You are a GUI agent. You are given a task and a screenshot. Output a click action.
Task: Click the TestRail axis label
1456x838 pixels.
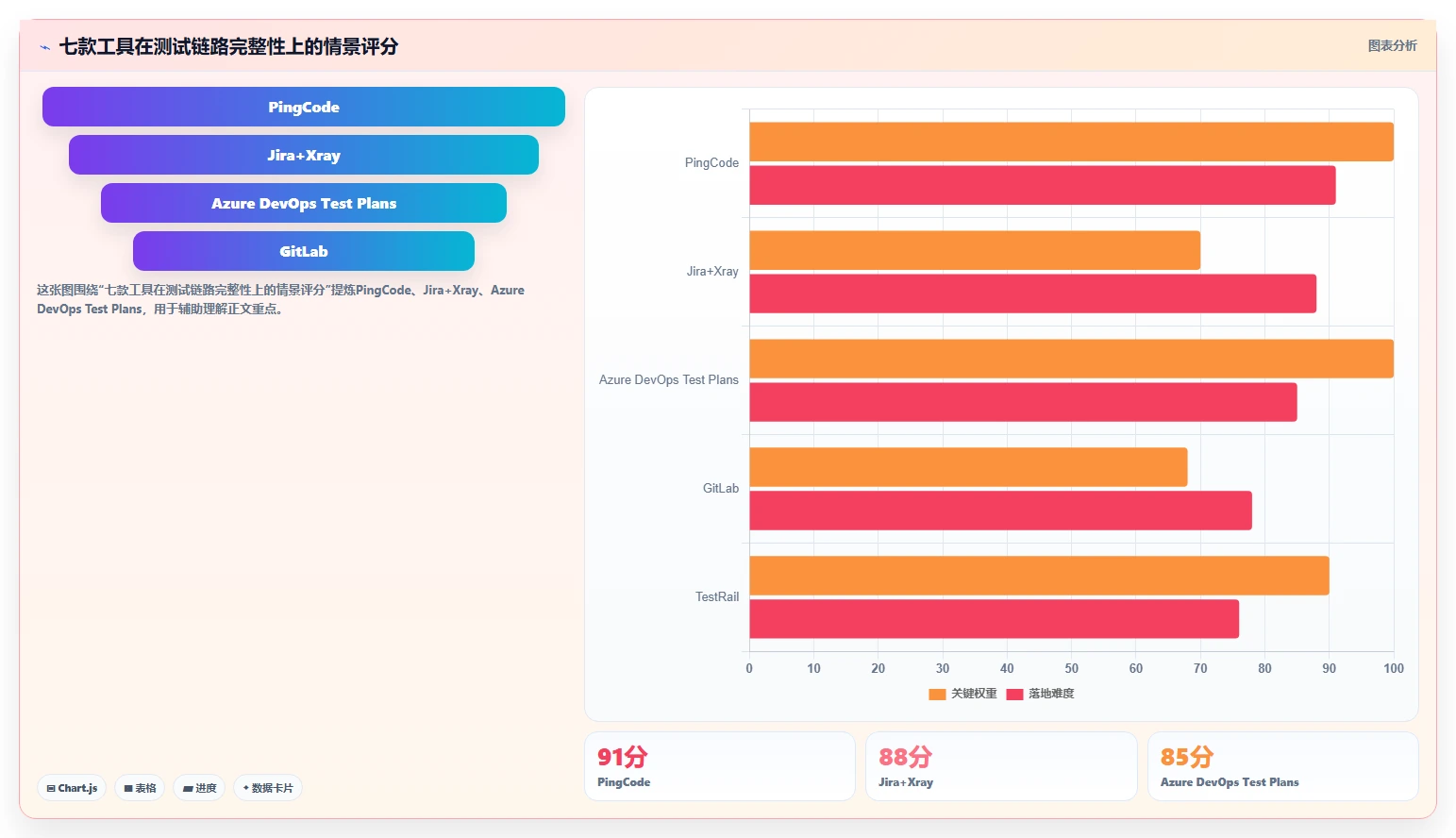pos(717,597)
